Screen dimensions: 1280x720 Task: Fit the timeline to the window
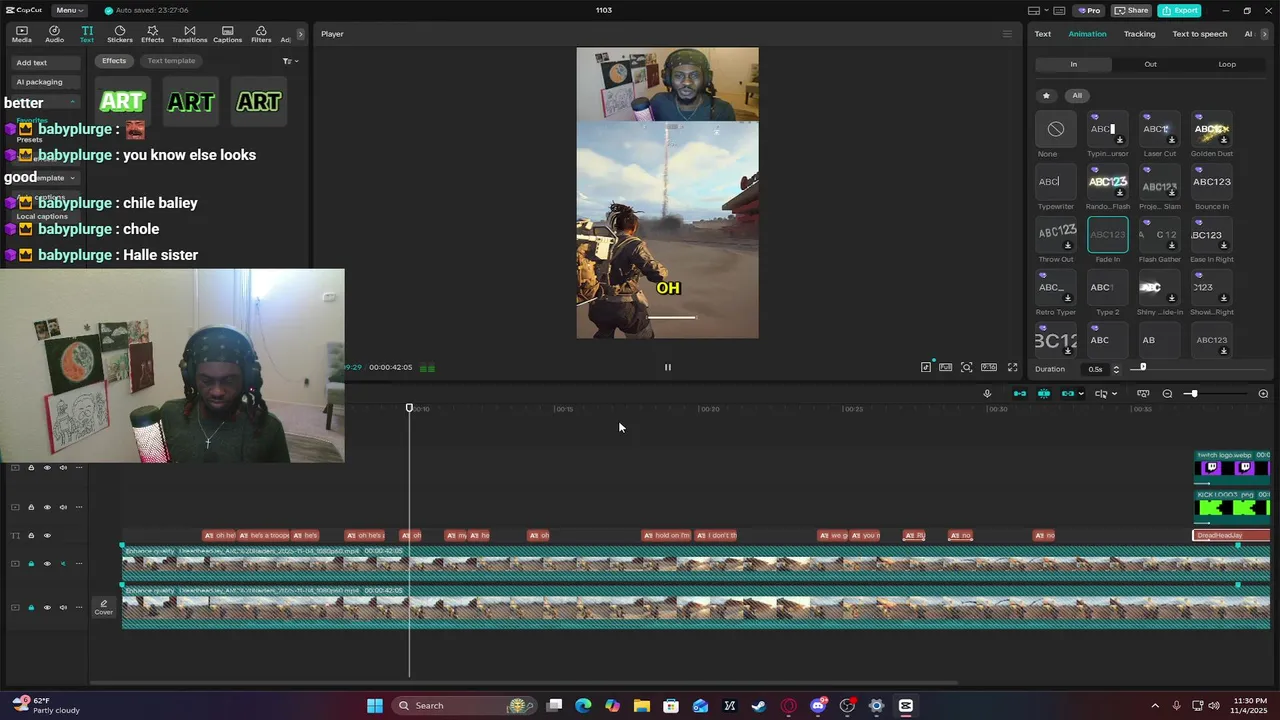click(x=1143, y=394)
